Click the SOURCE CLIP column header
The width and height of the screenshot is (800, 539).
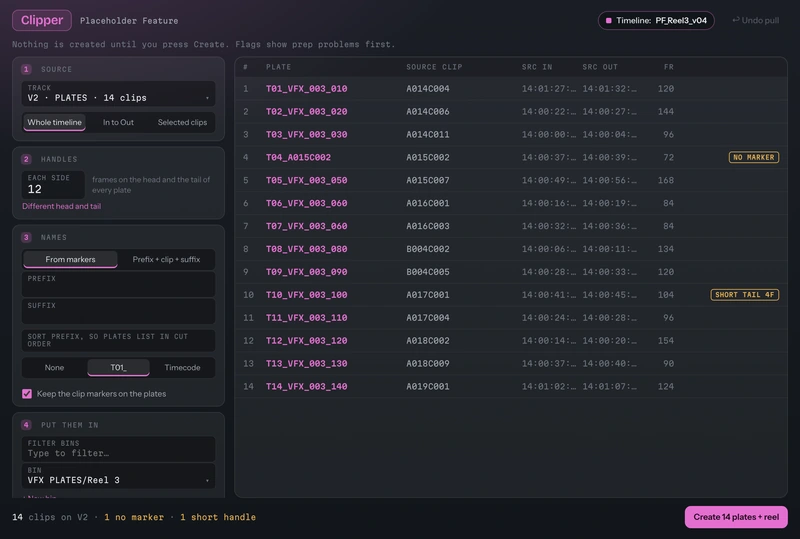pyautogui.click(x=434, y=67)
